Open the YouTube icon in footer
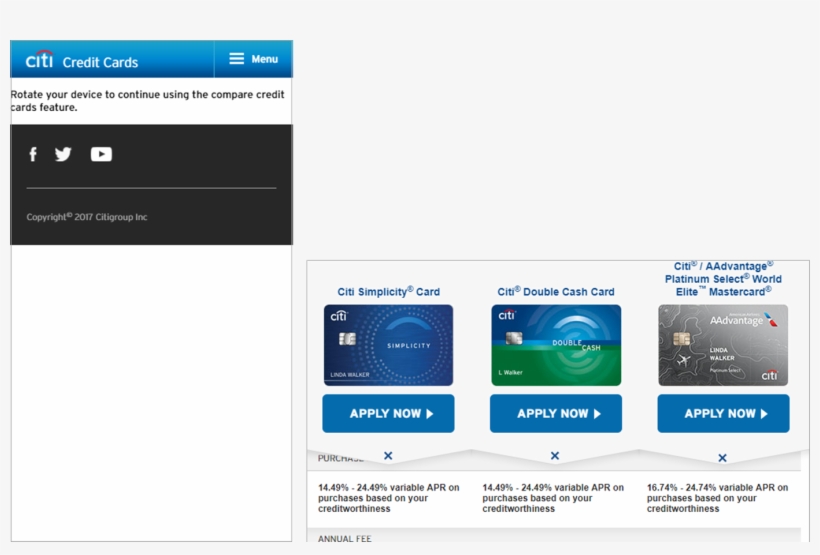The width and height of the screenshot is (820, 555). [101, 154]
